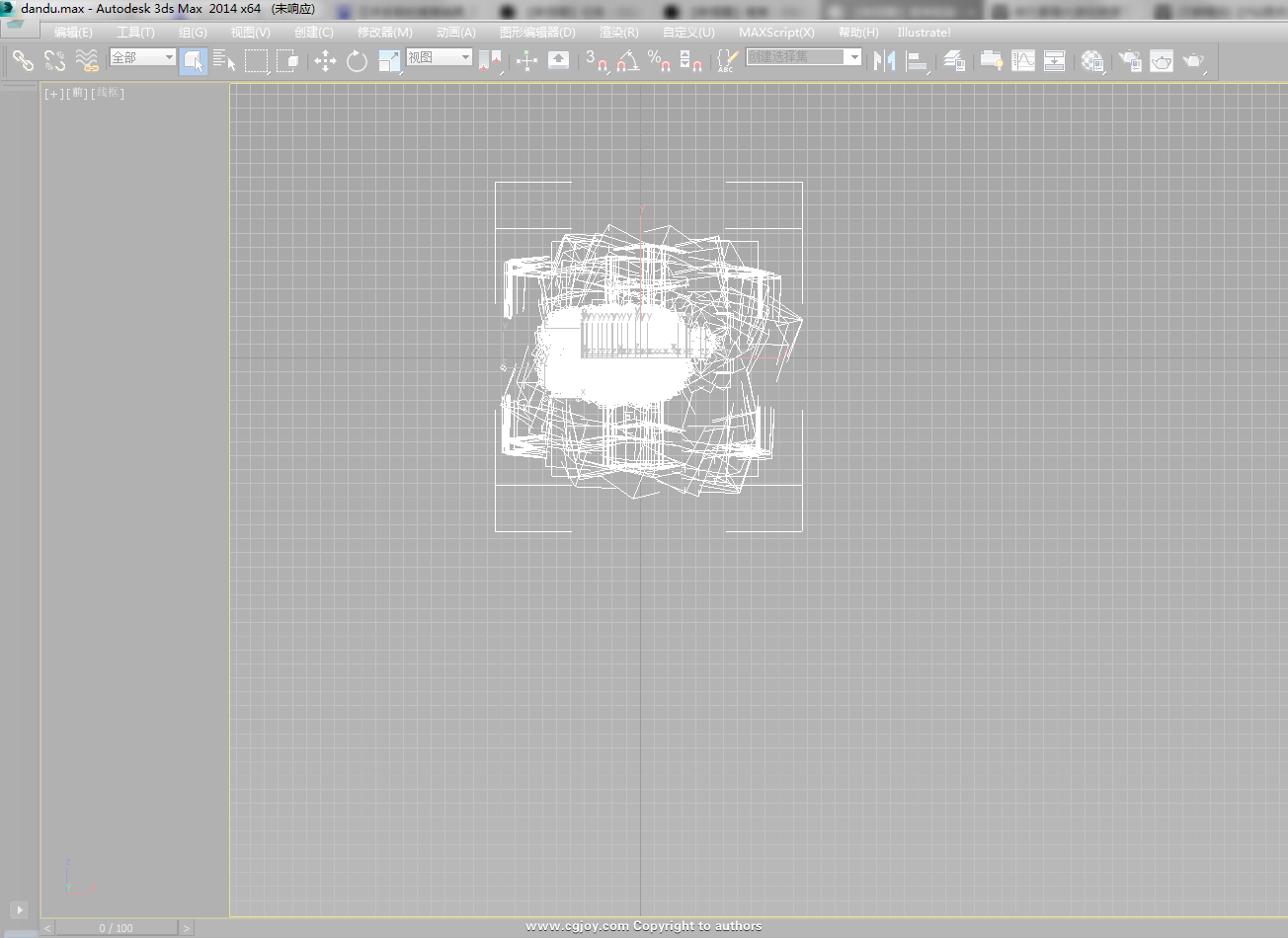Toggle the Graphite modeling ribbon

coord(992,61)
